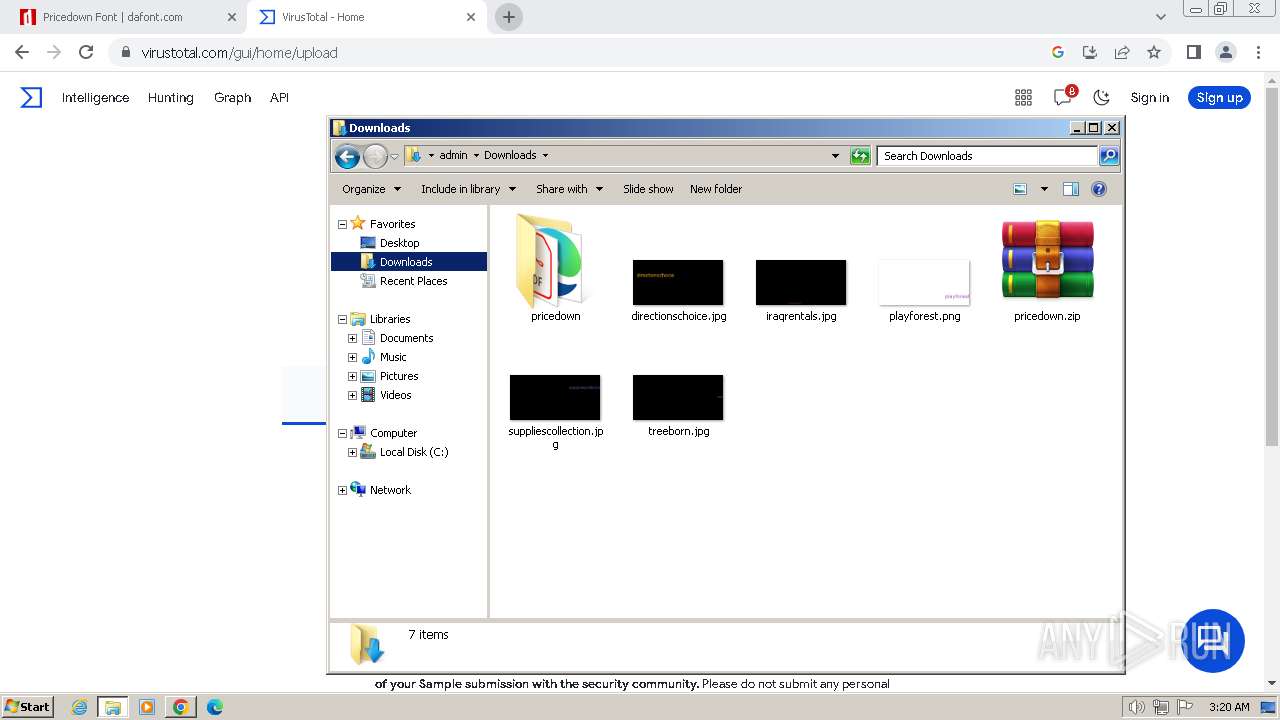Expand the Videos library node

[x=352, y=395]
